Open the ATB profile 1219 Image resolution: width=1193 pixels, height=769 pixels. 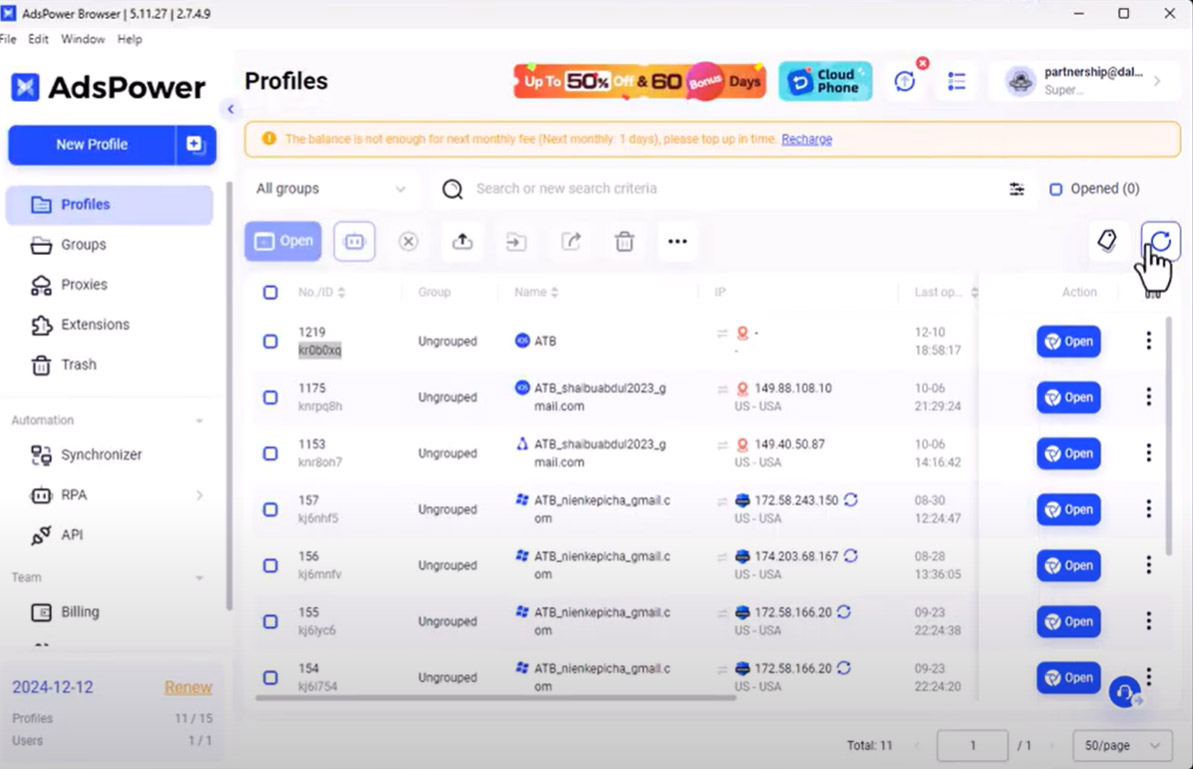pyautogui.click(x=1068, y=342)
